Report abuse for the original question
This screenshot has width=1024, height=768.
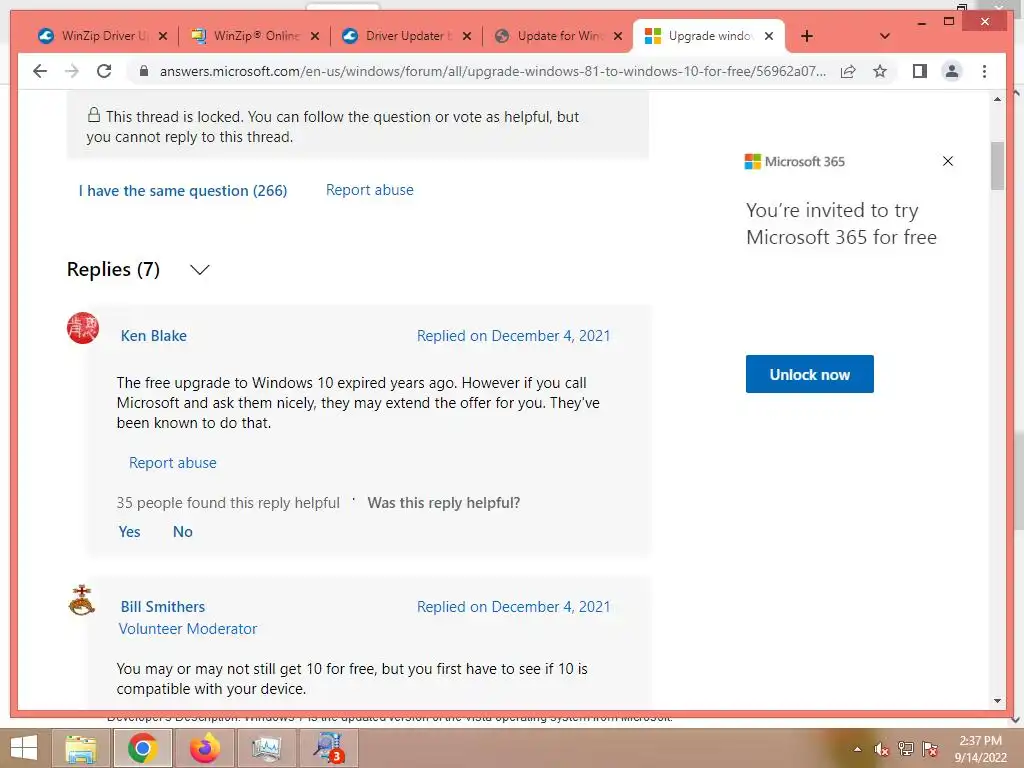point(370,190)
